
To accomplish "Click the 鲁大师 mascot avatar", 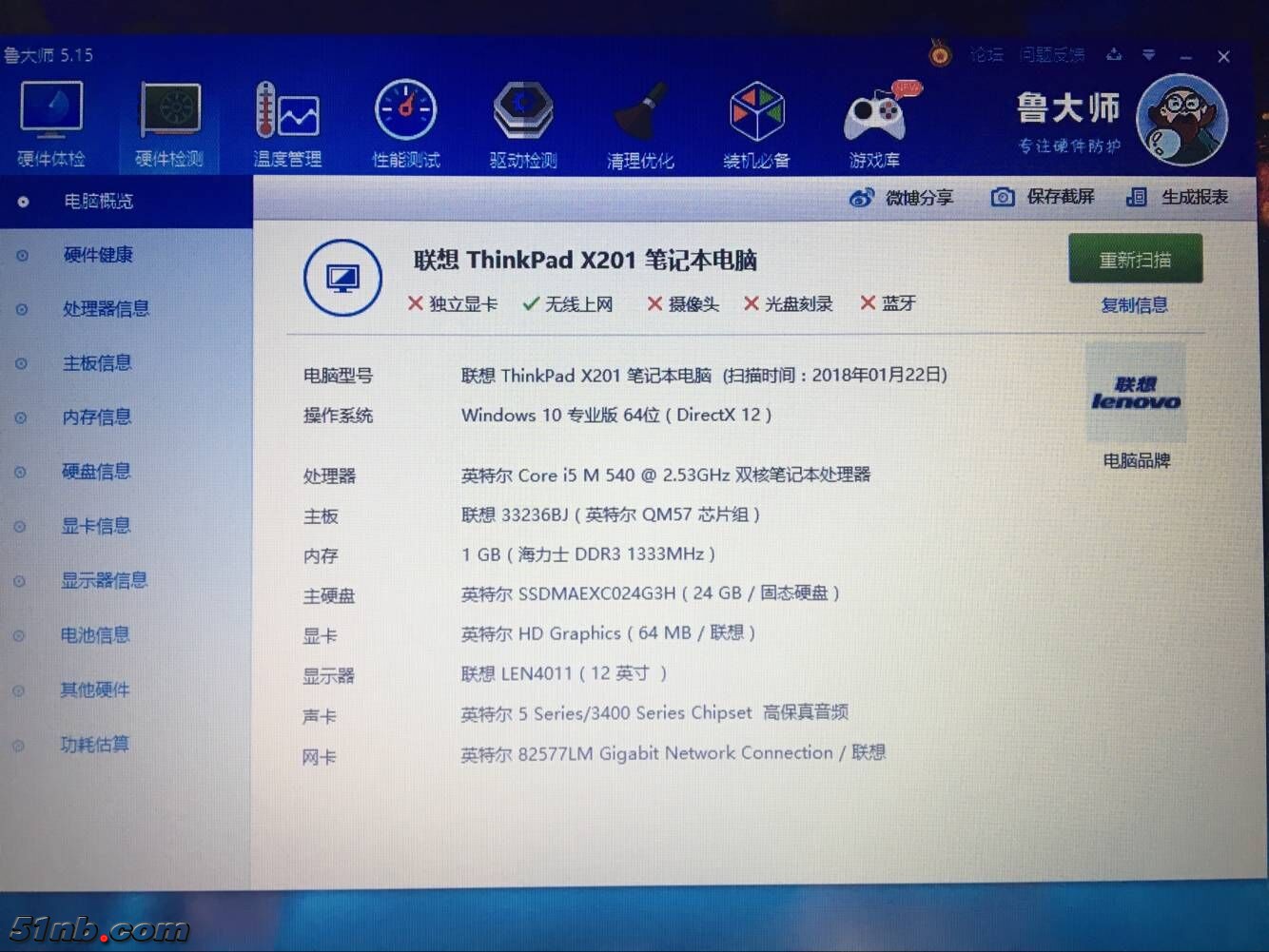I will (x=1182, y=121).
